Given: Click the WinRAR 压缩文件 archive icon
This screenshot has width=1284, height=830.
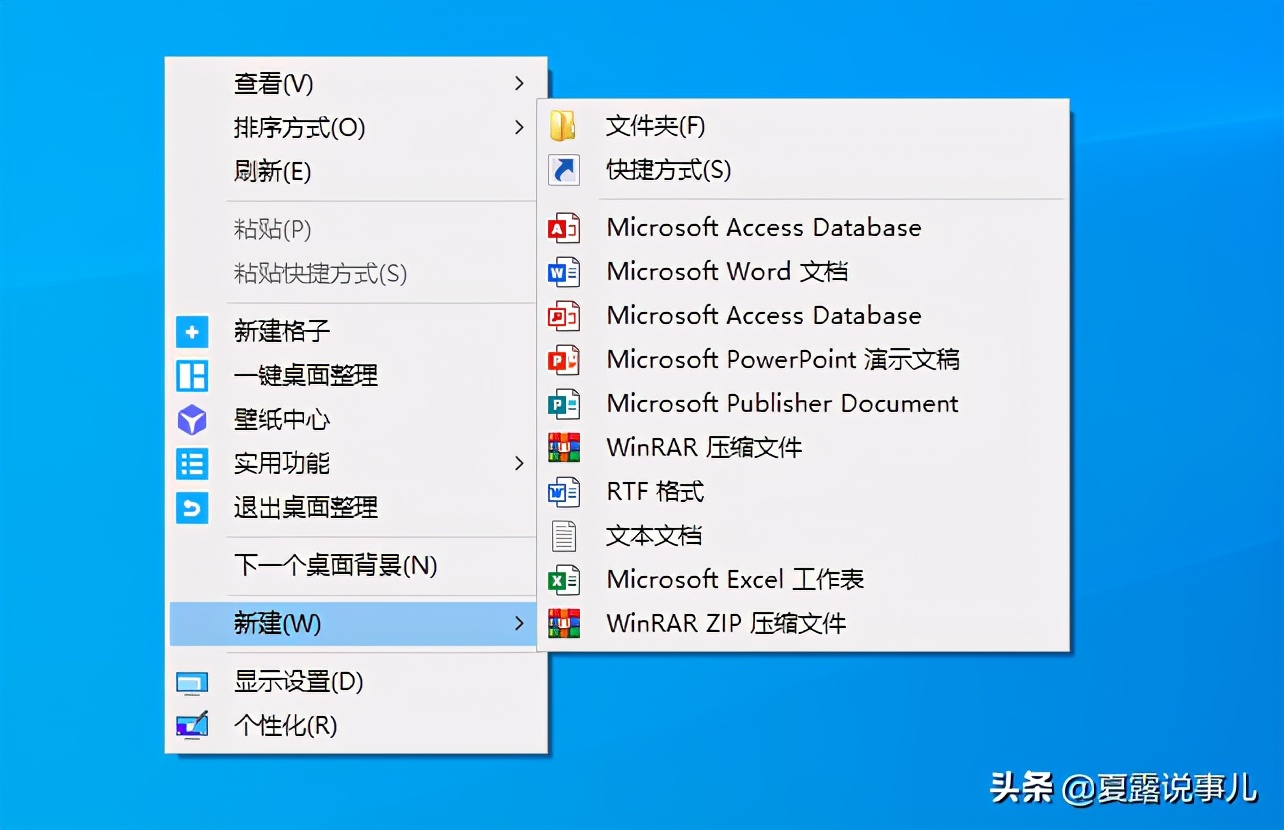Looking at the screenshot, I should pyautogui.click(x=563, y=447).
